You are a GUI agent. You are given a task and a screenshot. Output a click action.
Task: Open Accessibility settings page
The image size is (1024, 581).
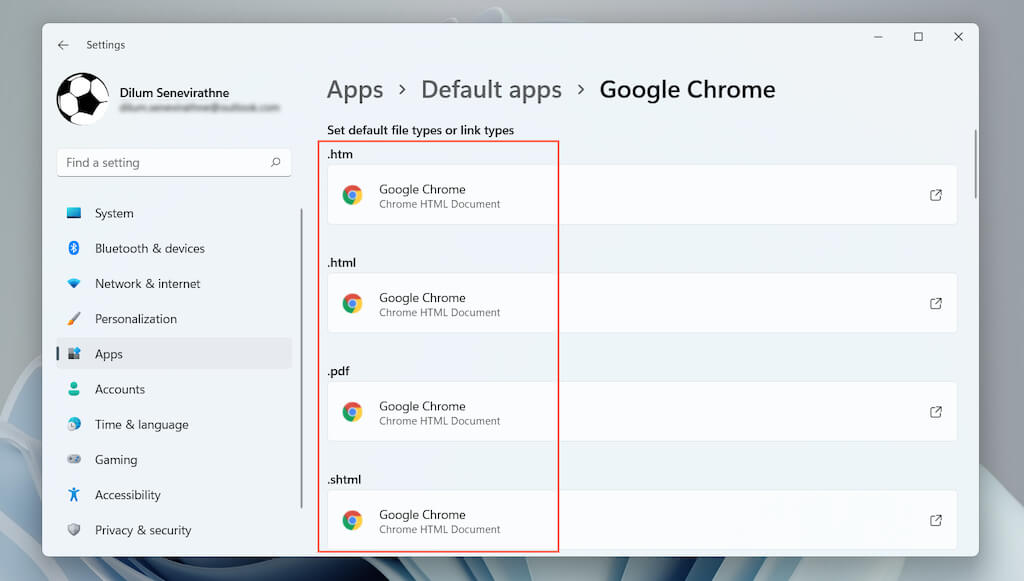click(x=127, y=495)
